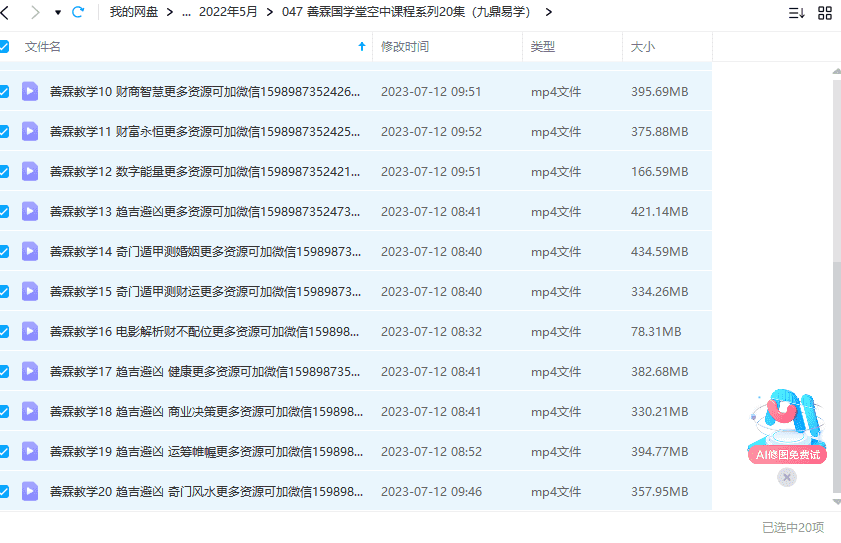Close the AI修图 floating widget
Viewport: 841px width, 543px height.
787,478
